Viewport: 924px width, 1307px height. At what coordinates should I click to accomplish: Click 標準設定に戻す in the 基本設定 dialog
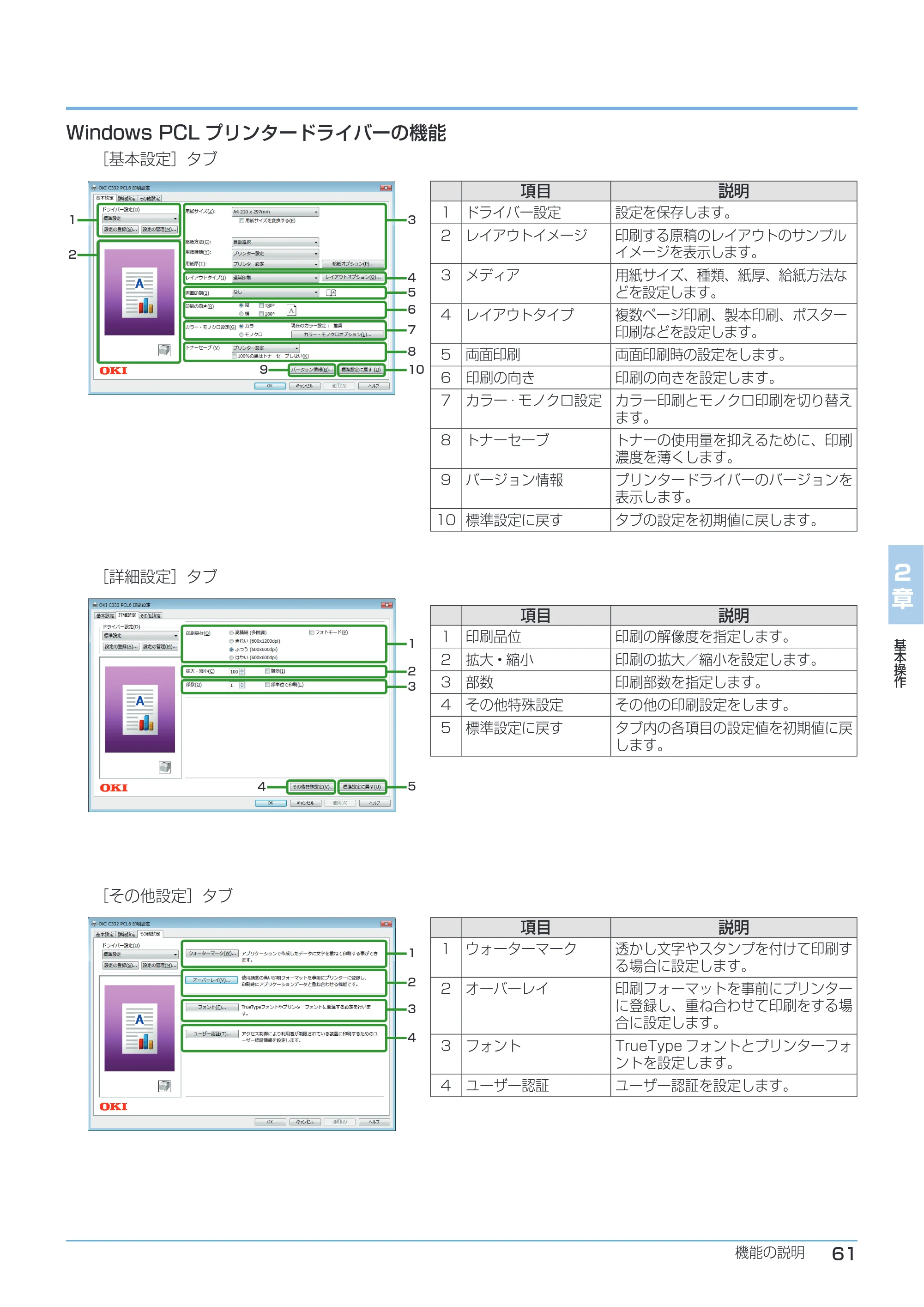point(361,370)
